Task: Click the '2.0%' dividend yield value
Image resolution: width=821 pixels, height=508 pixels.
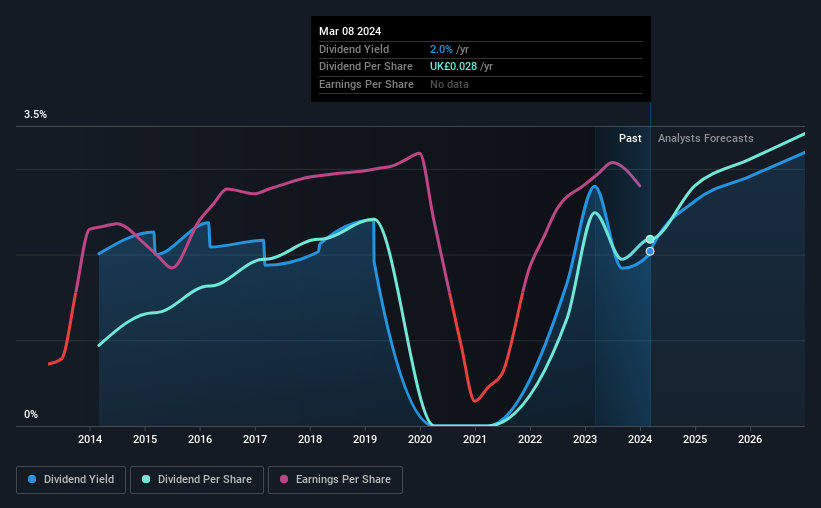Action: point(441,49)
